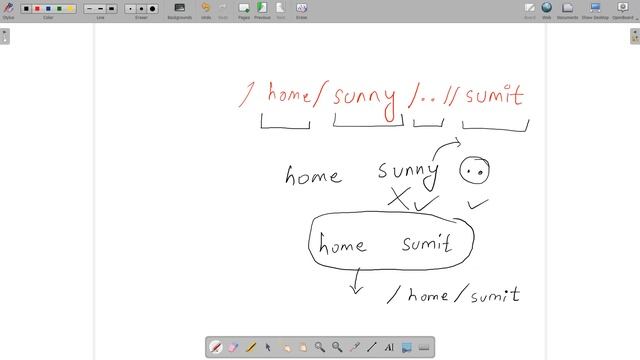Viewport: 640px width, 360px height.
Task: Open the OpenBoard menu
Action: click(623, 11)
